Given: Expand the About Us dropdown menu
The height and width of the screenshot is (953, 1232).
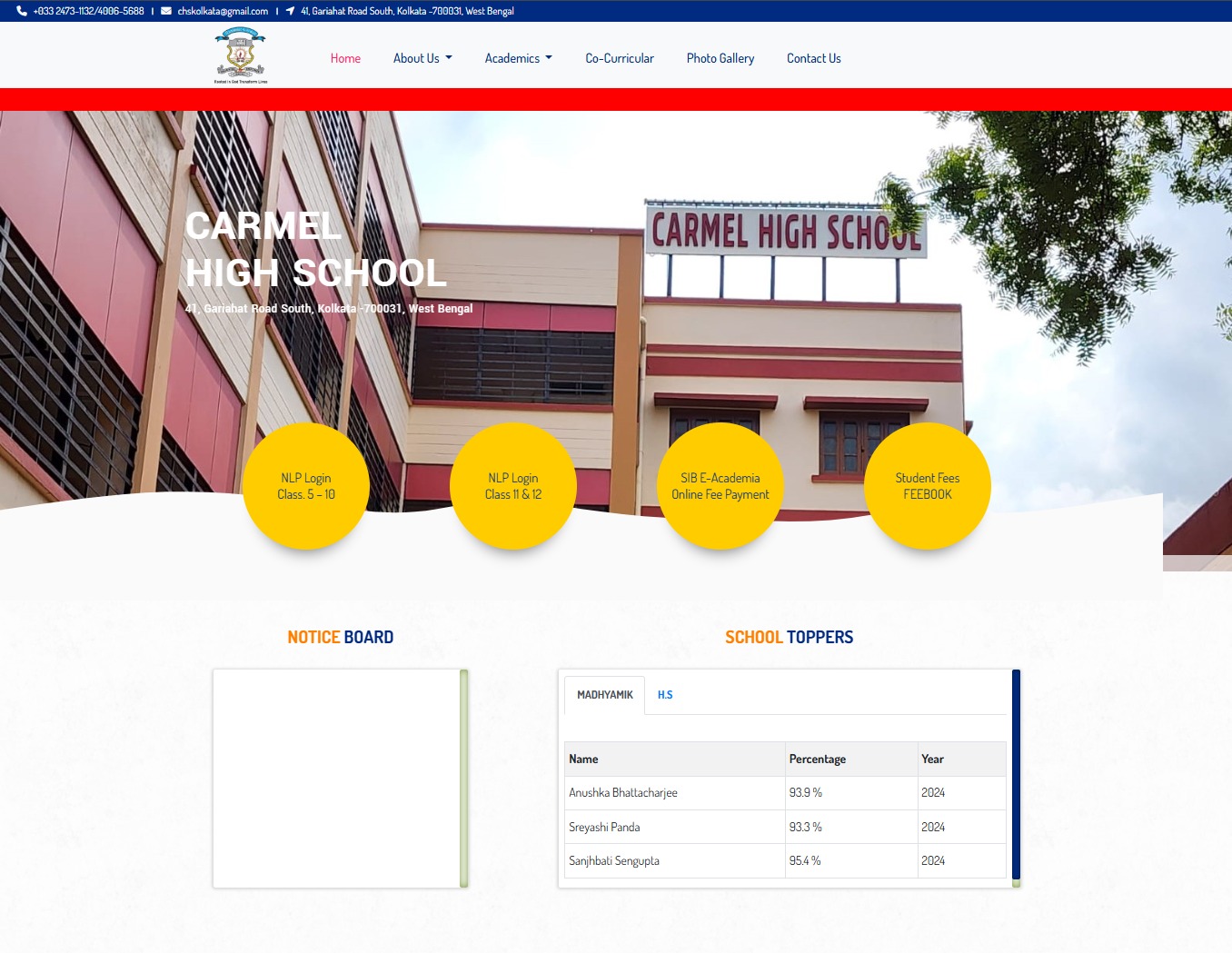Looking at the screenshot, I should [x=422, y=58].
